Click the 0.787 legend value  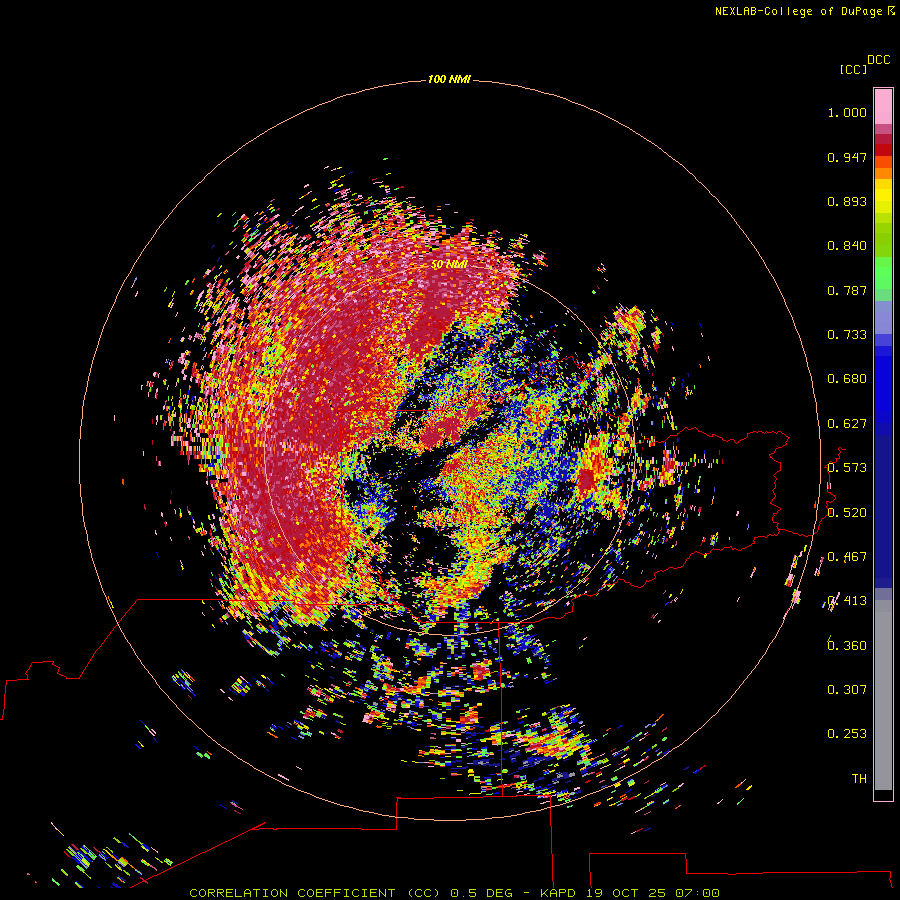click(847, 290)
